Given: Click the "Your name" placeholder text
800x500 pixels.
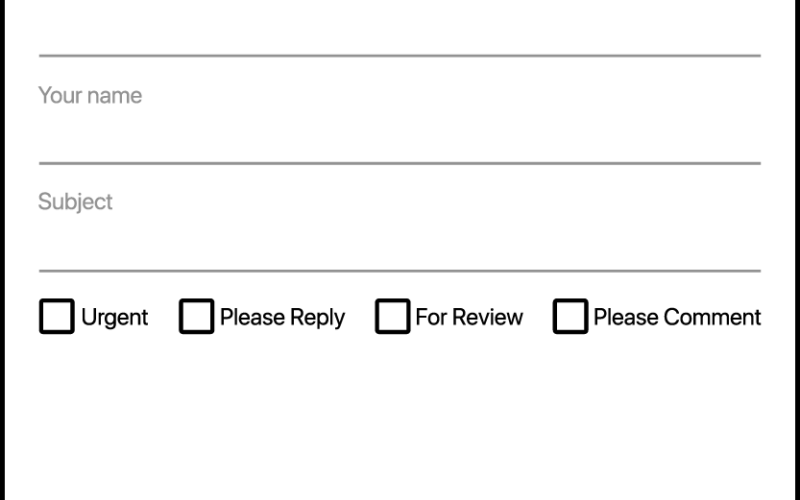Looking at the screenshot, I should pos(90,96).
